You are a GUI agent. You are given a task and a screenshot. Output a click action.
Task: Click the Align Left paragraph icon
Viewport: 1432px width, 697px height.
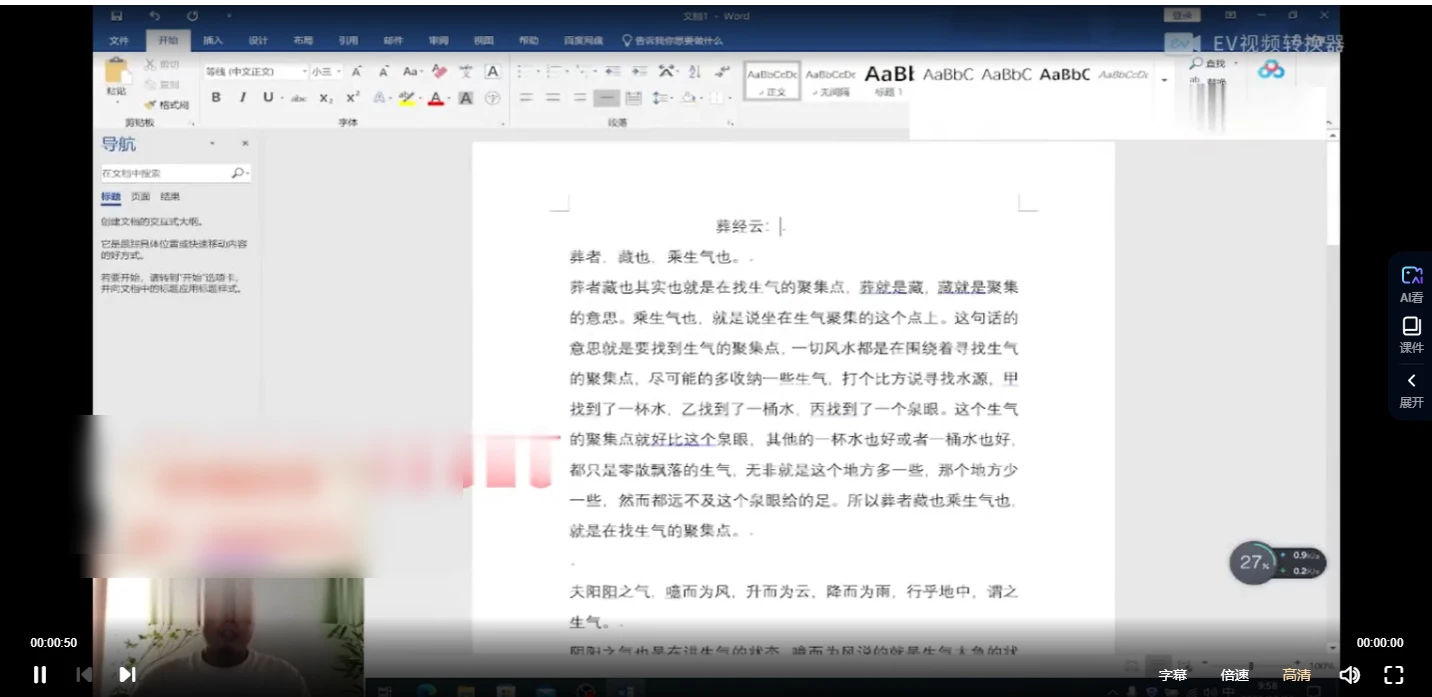point(525,98)
